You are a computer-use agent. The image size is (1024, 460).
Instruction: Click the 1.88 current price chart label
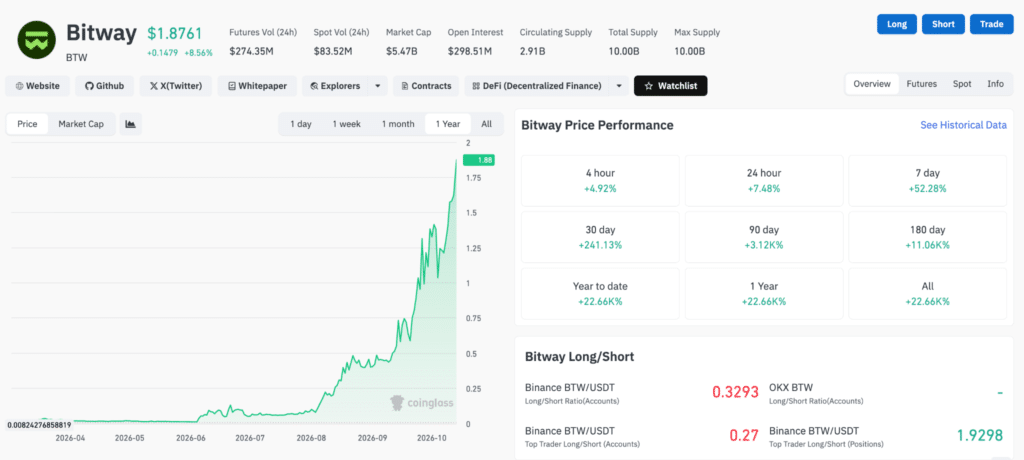[478, 160]
